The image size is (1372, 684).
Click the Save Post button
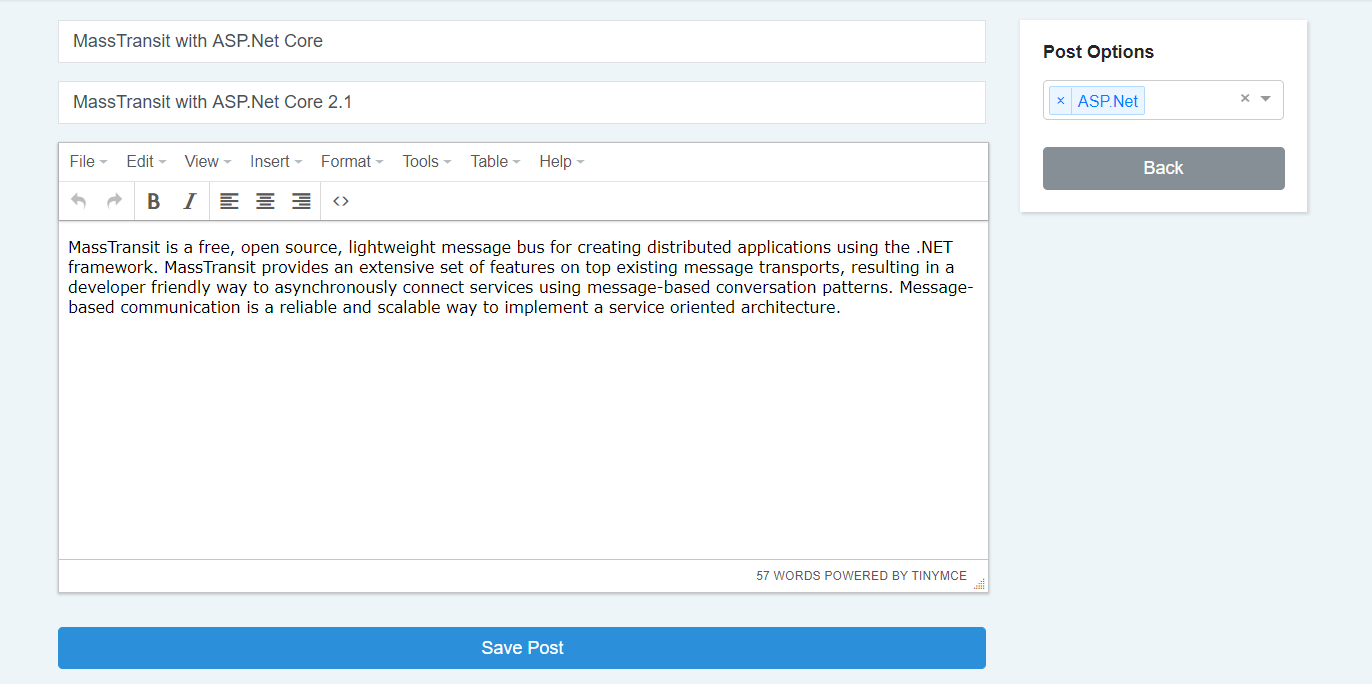pyautogui.click(x=522, y=648)
